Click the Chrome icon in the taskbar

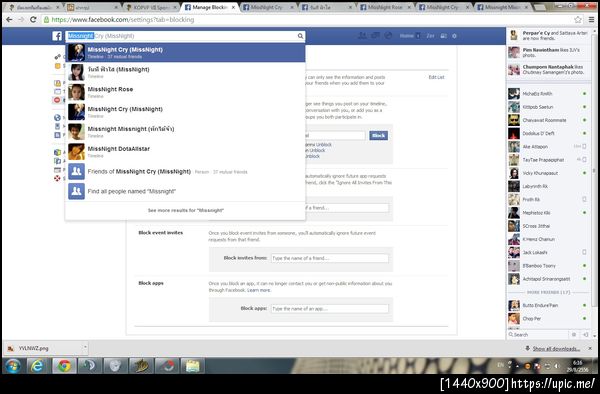pos(64,366)
